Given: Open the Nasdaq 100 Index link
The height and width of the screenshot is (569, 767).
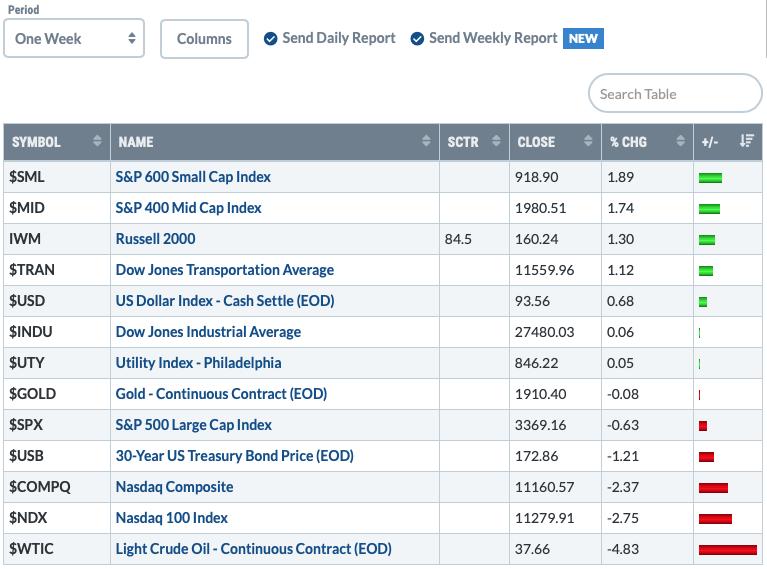Looking at the screenshot, I should [x=171, y=518].
